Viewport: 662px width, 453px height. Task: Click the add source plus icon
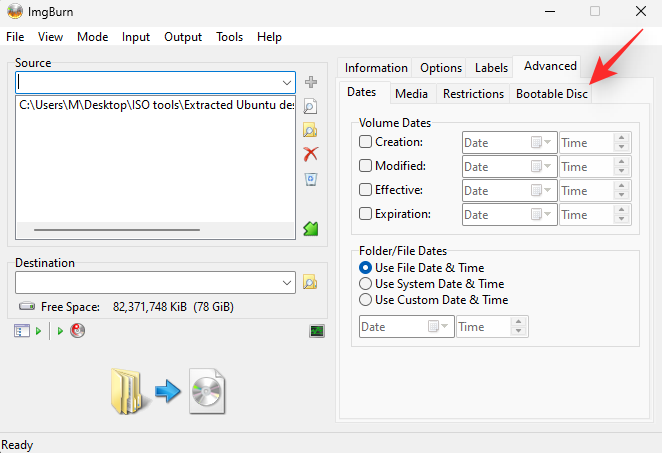pos(311,82)
